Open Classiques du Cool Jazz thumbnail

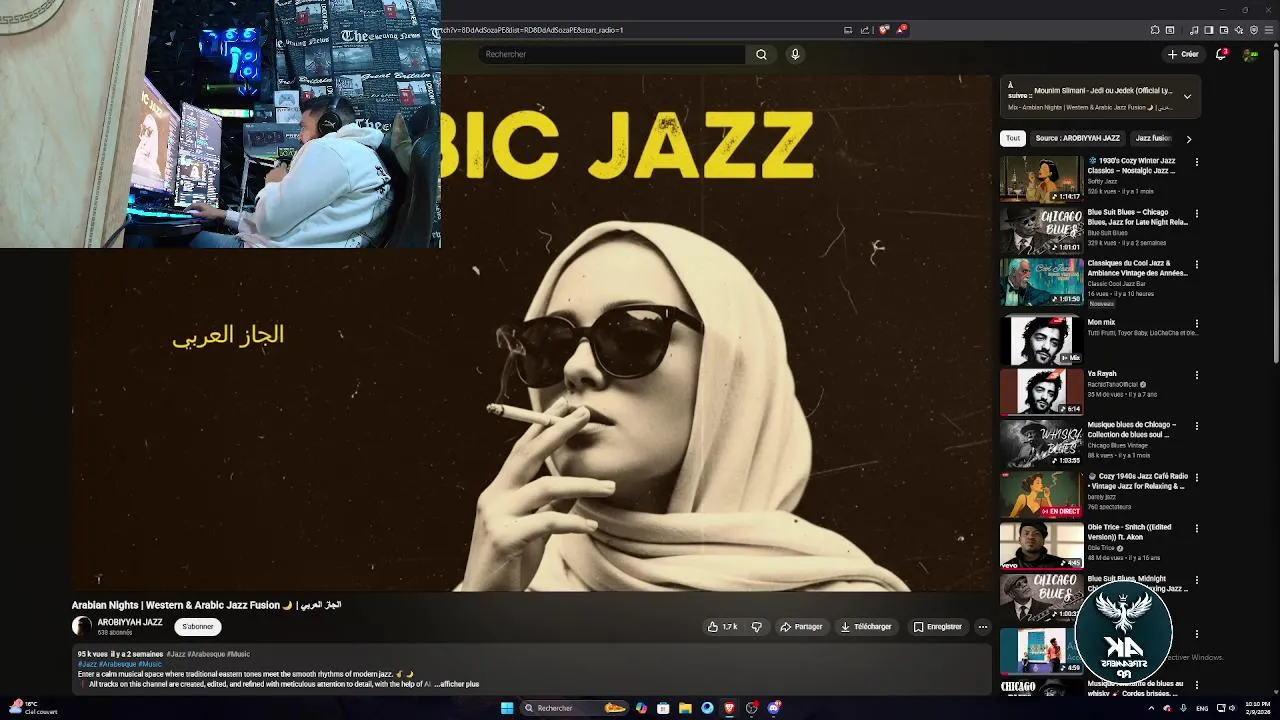(x=1041, y=281)
